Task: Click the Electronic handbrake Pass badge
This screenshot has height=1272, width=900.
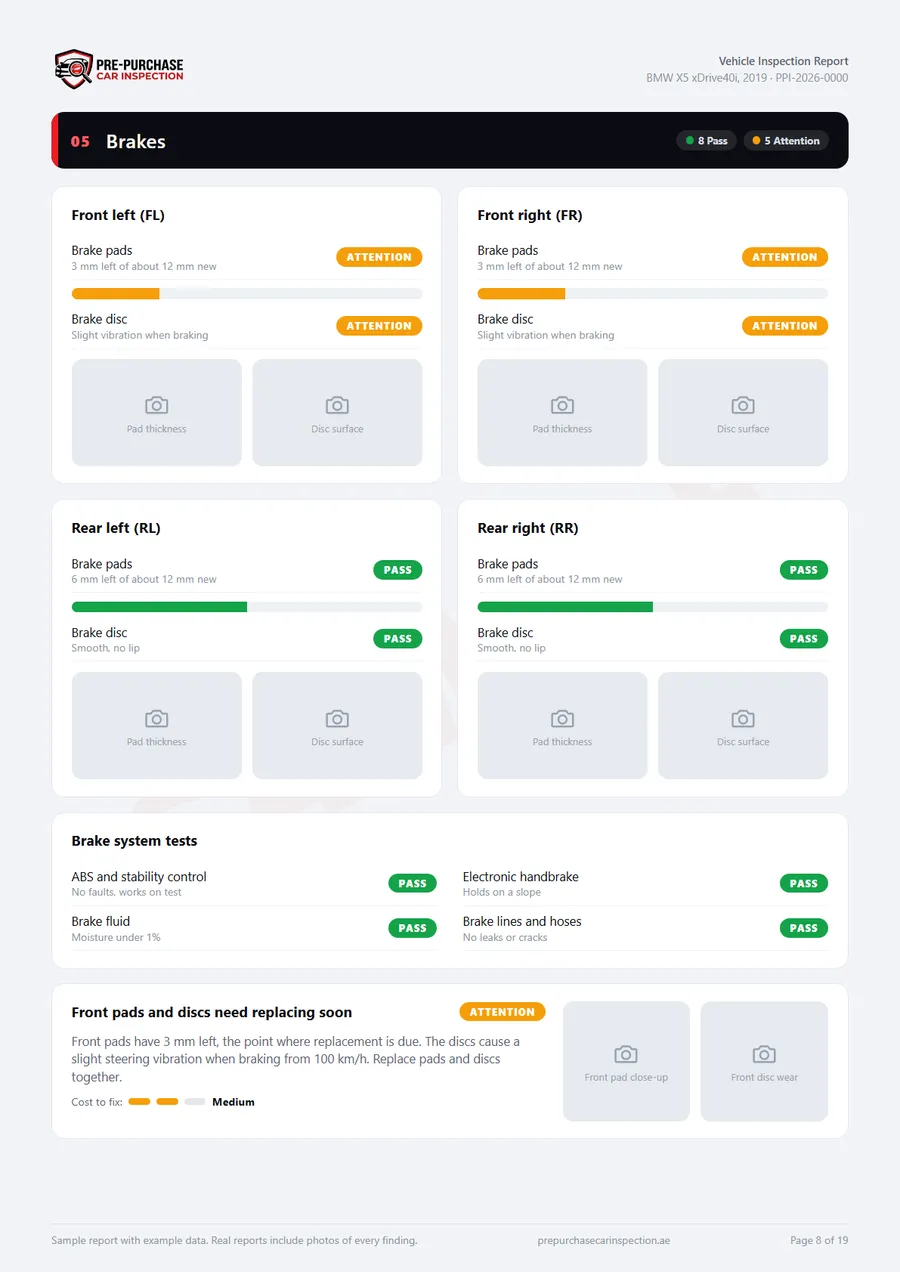Action: 804,884
